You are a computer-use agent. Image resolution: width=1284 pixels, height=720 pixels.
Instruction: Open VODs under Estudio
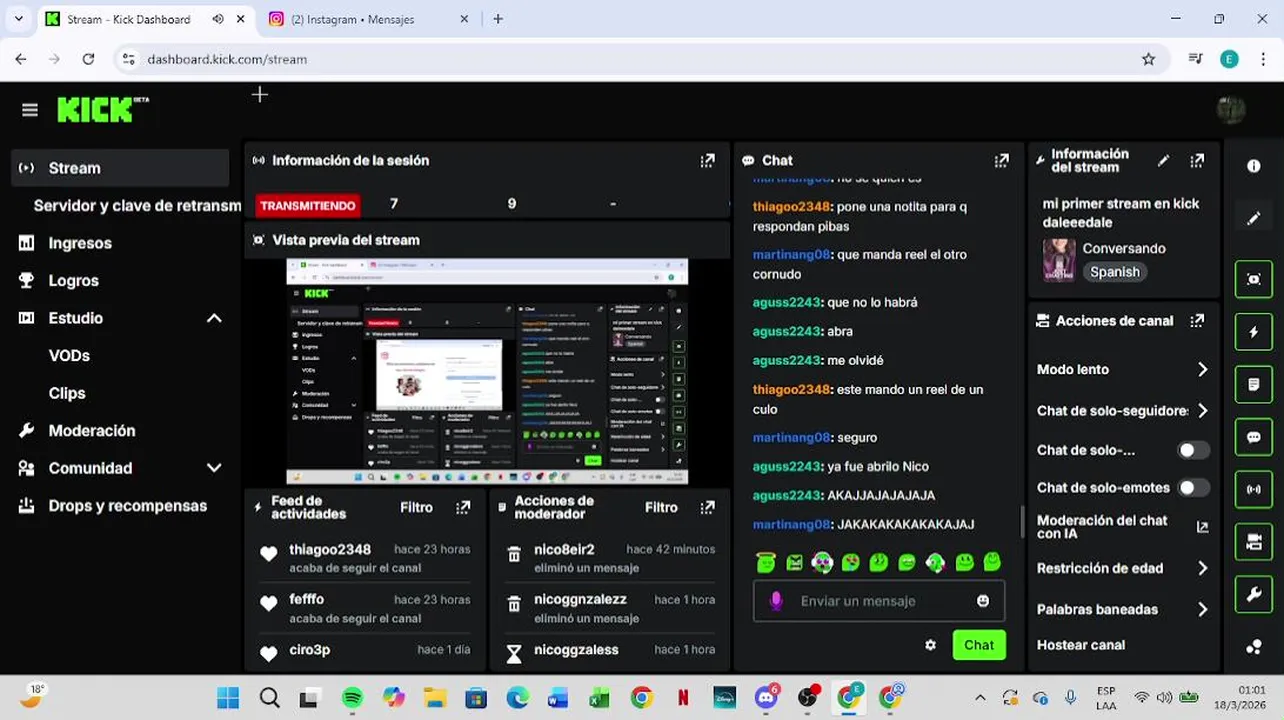coord(69,356)
